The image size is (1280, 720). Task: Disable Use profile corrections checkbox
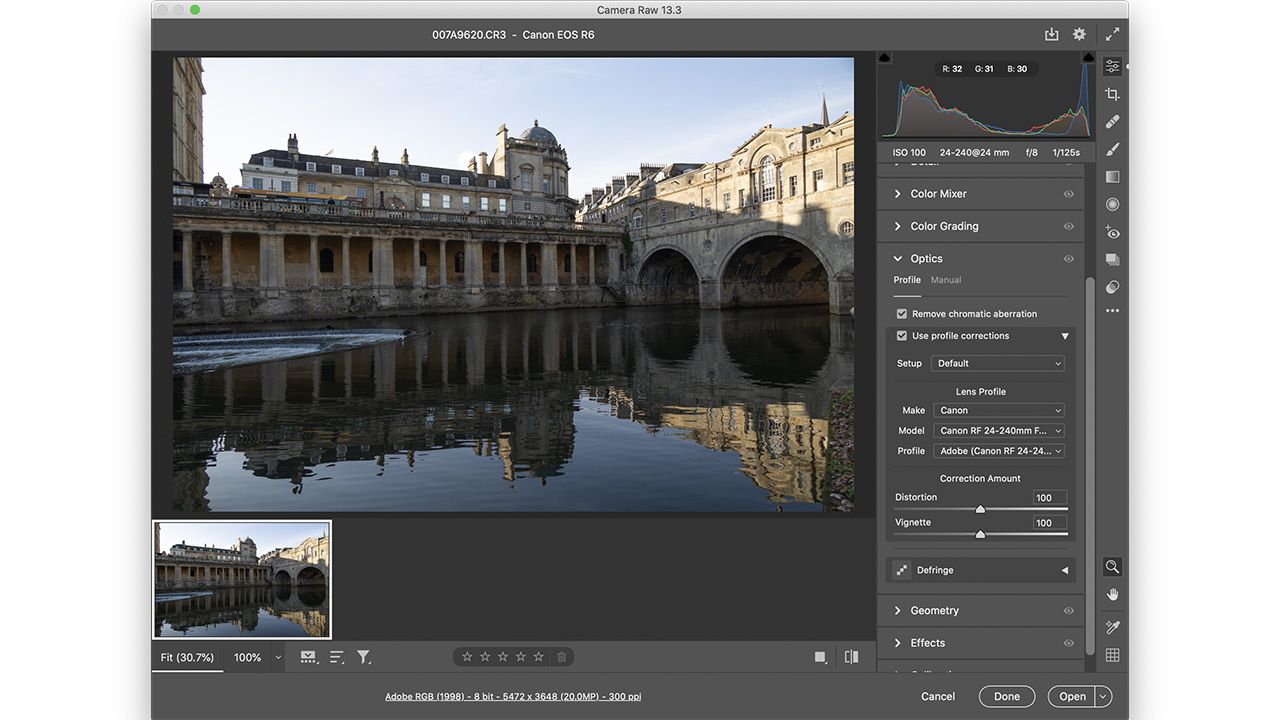901,336
